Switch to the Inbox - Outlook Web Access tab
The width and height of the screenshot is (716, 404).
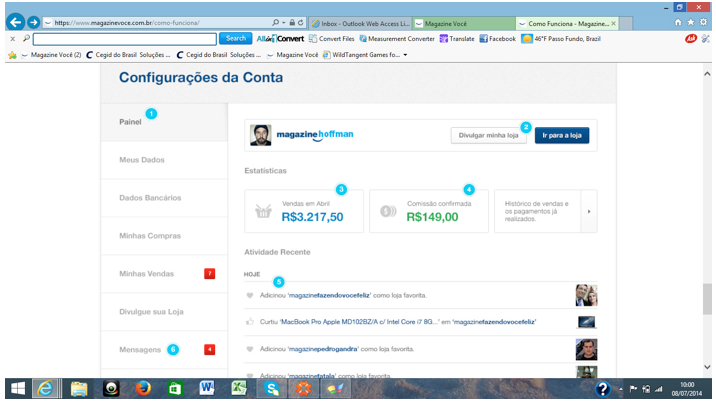[360, 23]
